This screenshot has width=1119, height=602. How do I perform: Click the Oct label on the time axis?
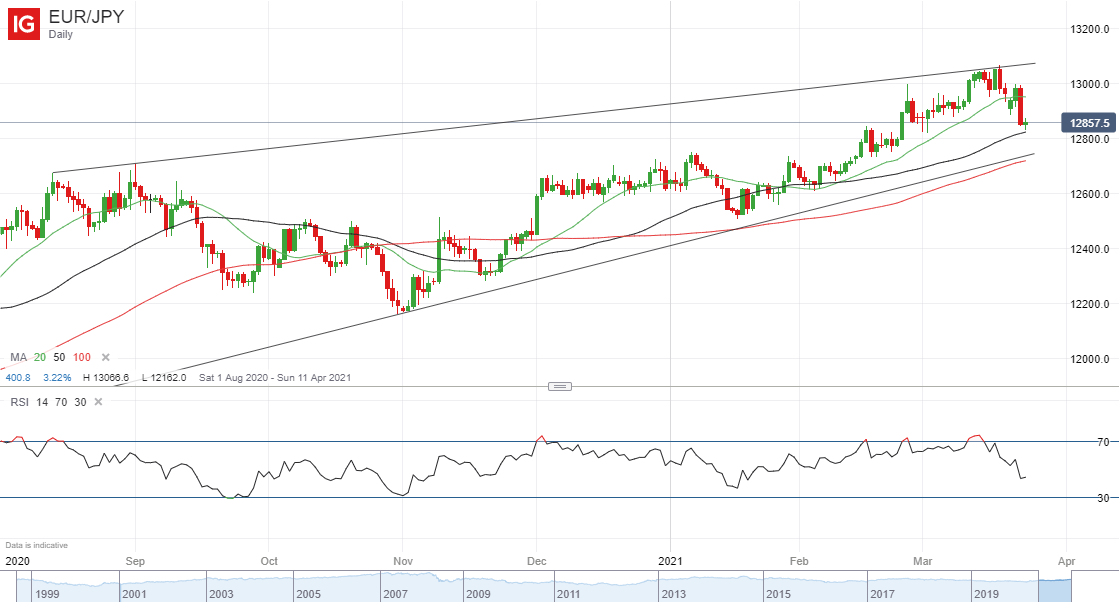(269, 561)
